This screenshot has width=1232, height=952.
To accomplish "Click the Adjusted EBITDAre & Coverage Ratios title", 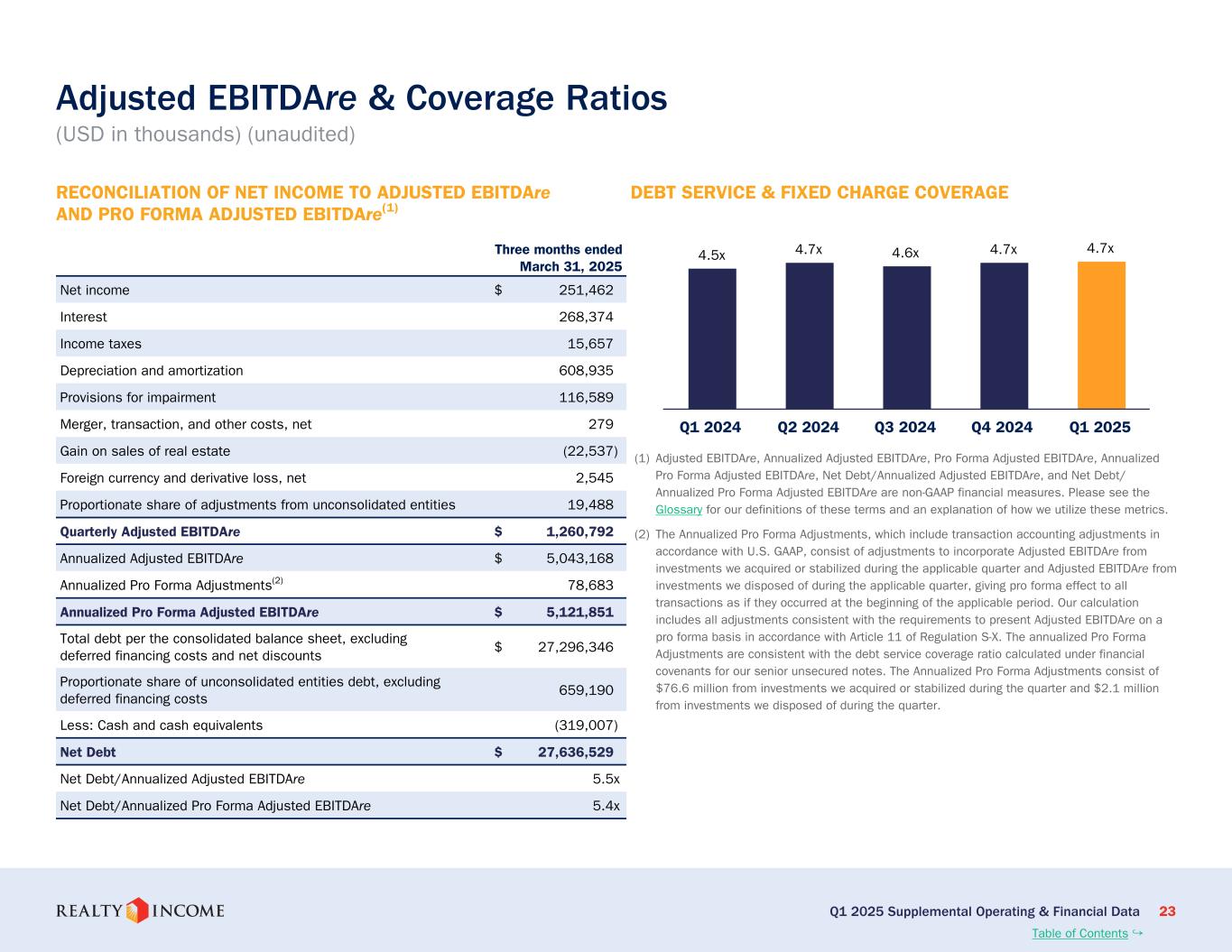I will point(361,97).
